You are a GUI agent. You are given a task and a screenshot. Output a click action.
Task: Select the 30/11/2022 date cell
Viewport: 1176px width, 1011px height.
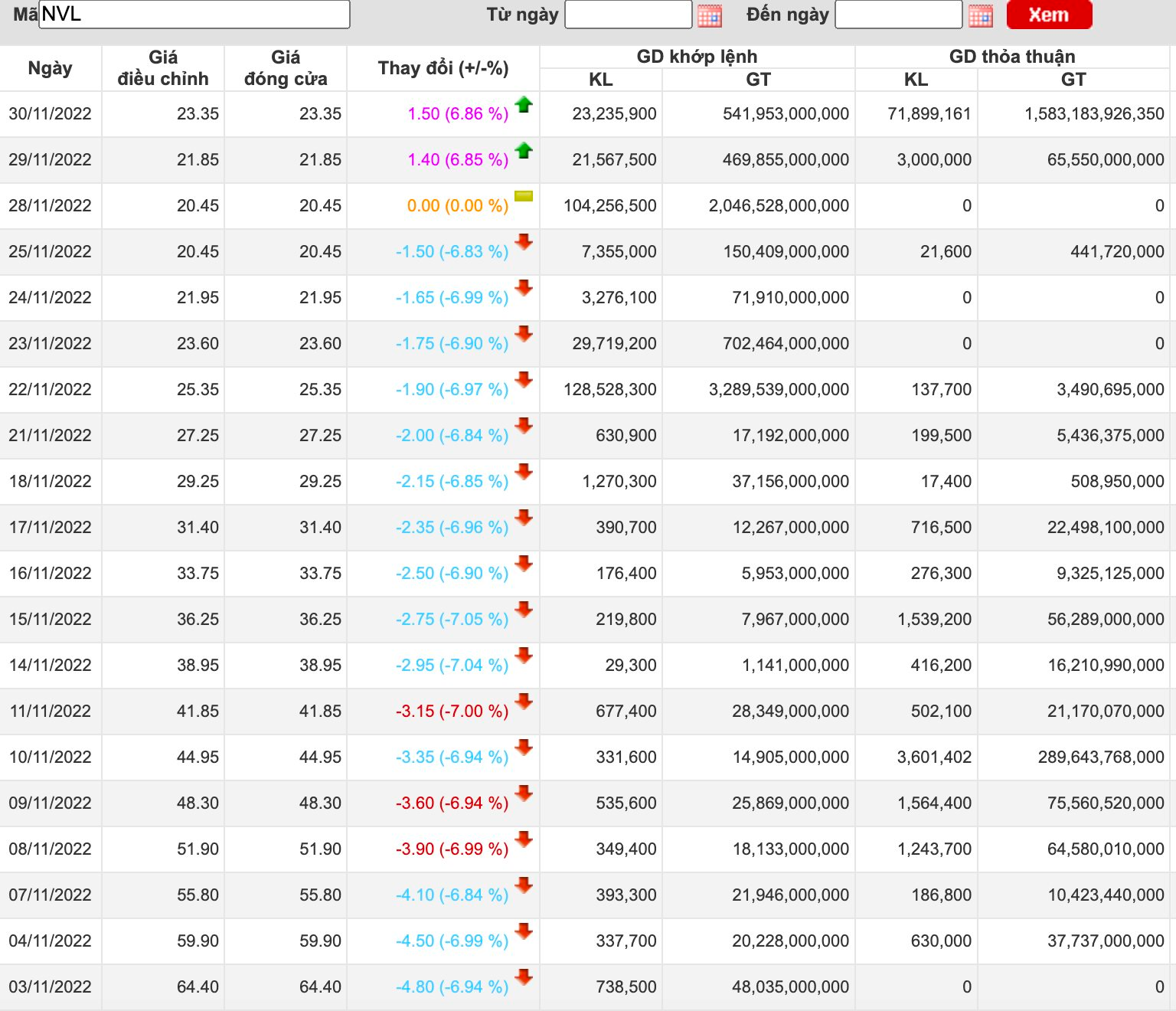click(x=51, y=114)
